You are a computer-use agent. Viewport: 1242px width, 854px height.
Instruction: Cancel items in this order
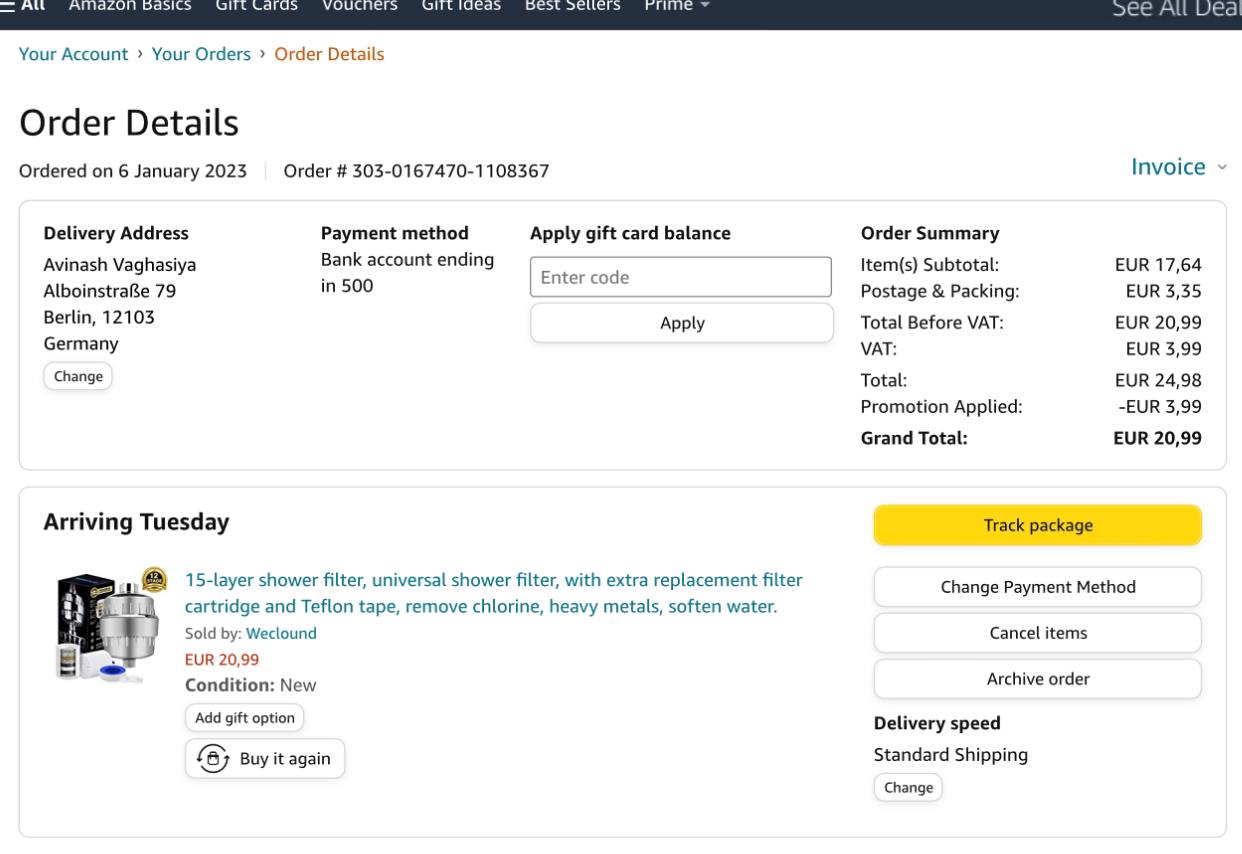(x=1038, y=633)
